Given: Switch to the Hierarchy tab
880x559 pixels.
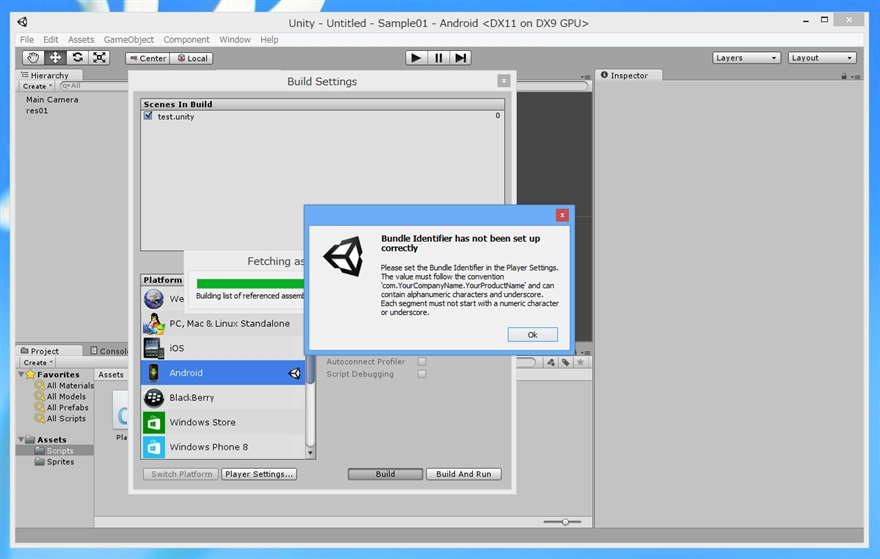Looking at the screenshot, I should click(49, 75).
